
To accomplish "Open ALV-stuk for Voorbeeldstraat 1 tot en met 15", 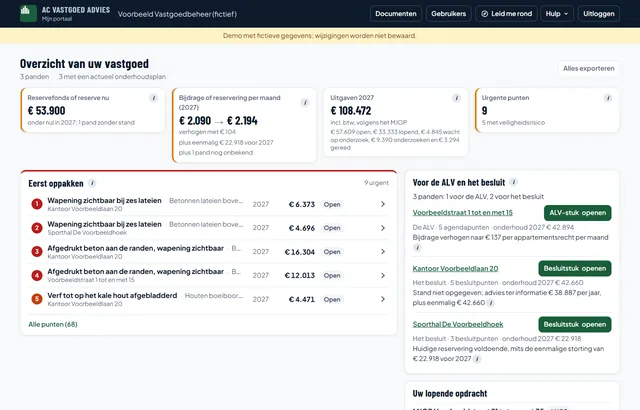I will [x=578, y=213].
